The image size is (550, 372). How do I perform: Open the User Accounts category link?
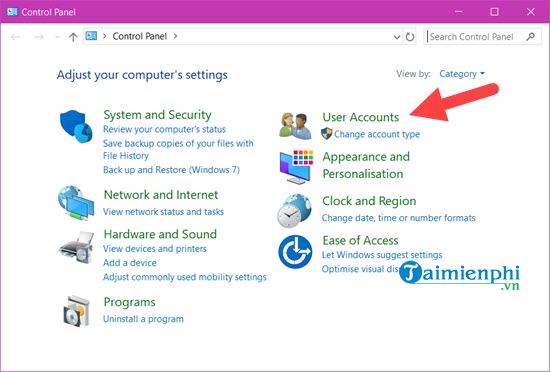[x=361, y=117]
